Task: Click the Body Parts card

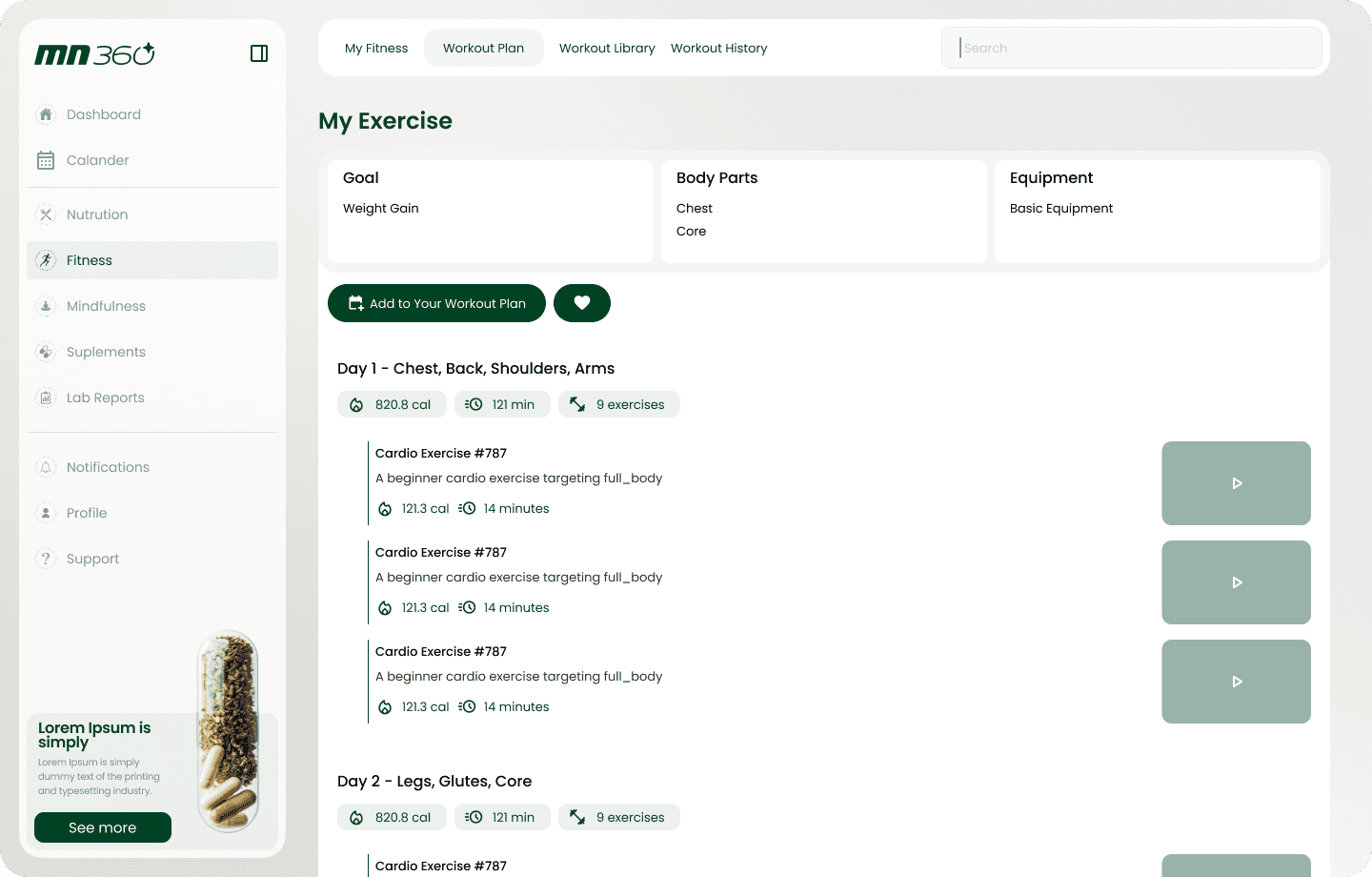Action: pyautogui.click(x=824, y=212)
